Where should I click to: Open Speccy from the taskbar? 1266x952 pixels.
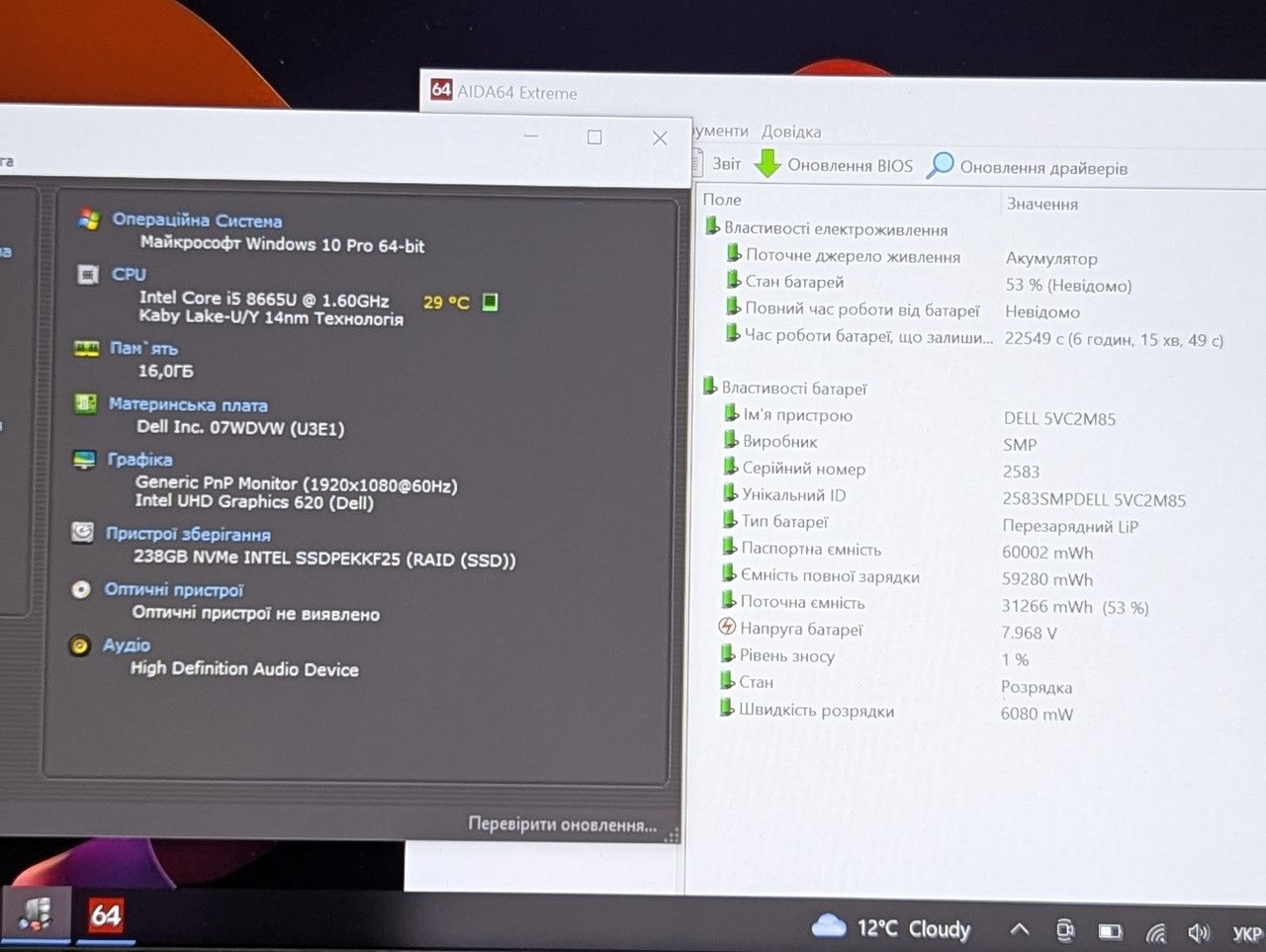click(36, 912)
